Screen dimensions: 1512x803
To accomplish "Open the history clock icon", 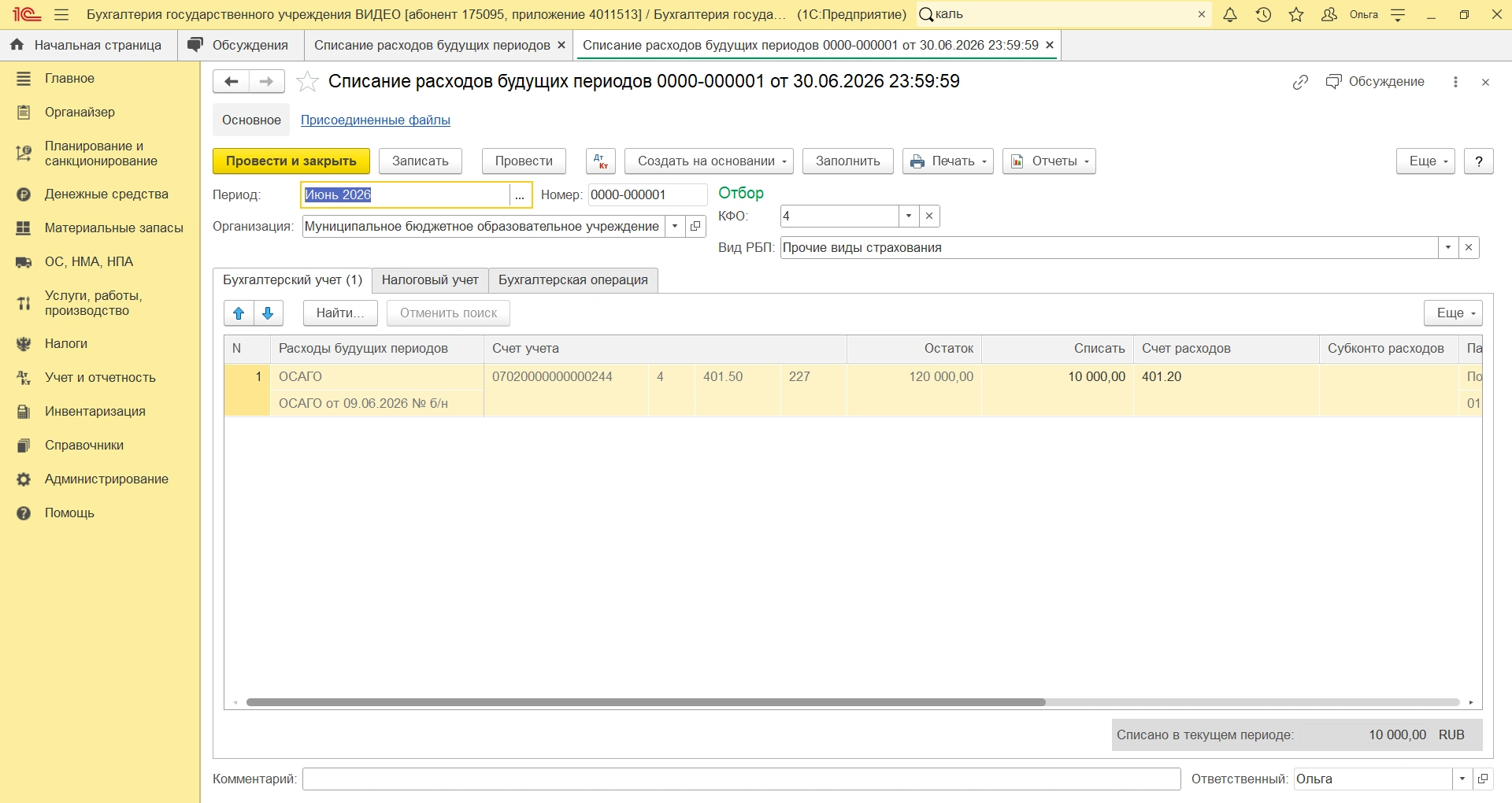I will point(1263,14).
